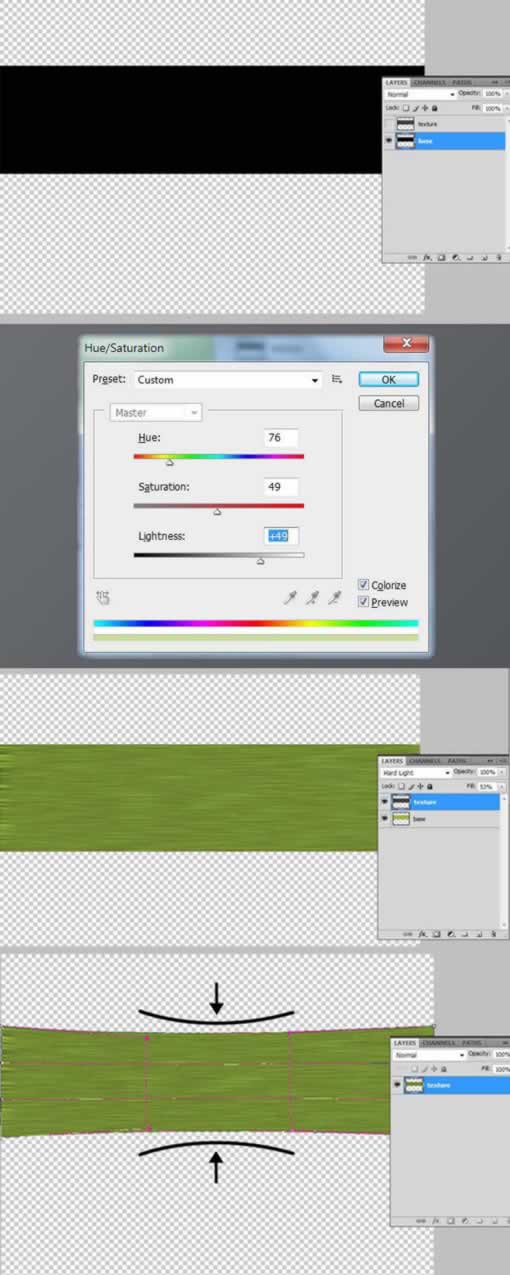Toggle visibility of texture layer in top Layers panel
This screenshot has height=1275, width=510.
pos(389,124)
